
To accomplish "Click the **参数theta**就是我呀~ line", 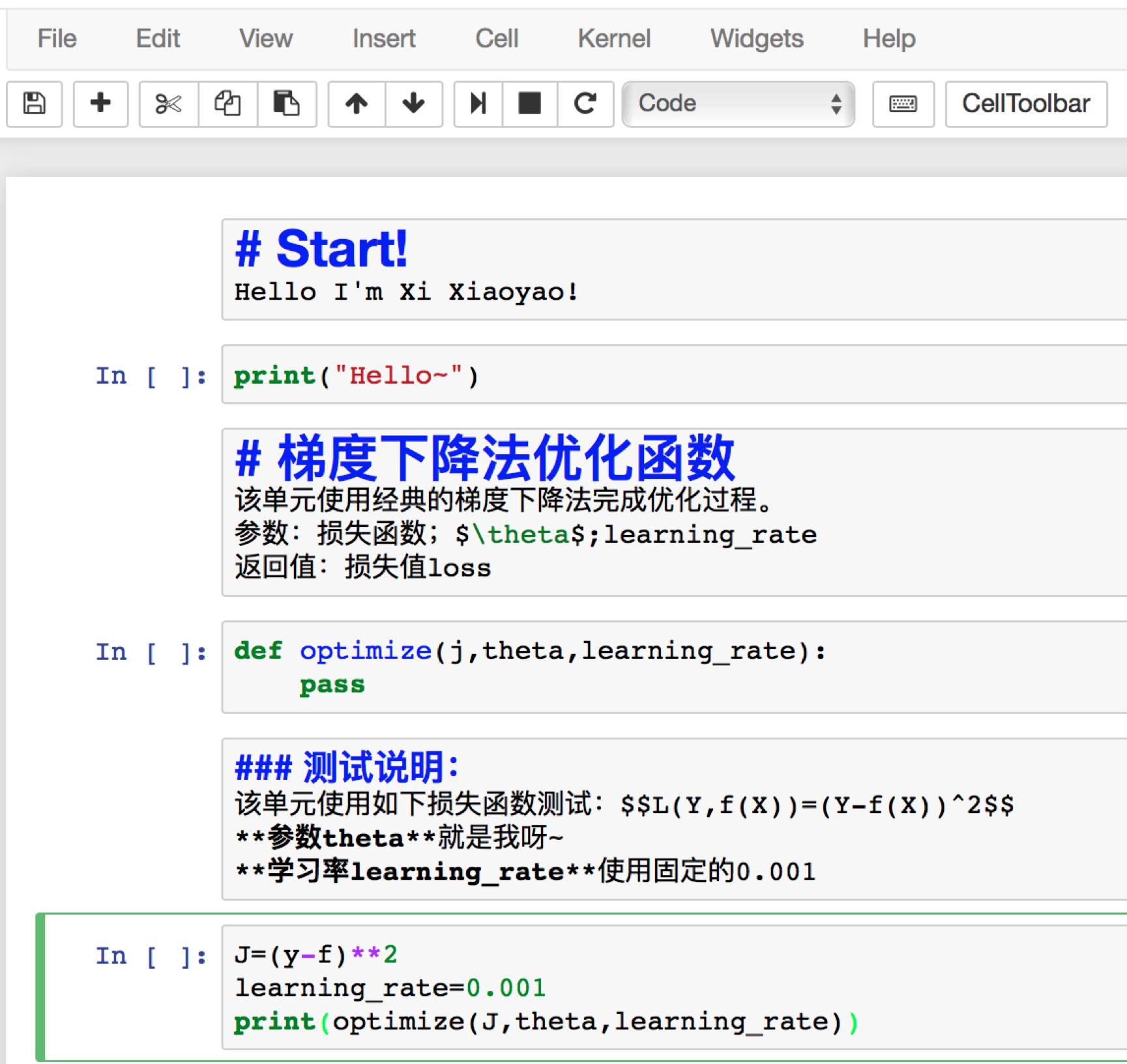I will tap(399, 837).
